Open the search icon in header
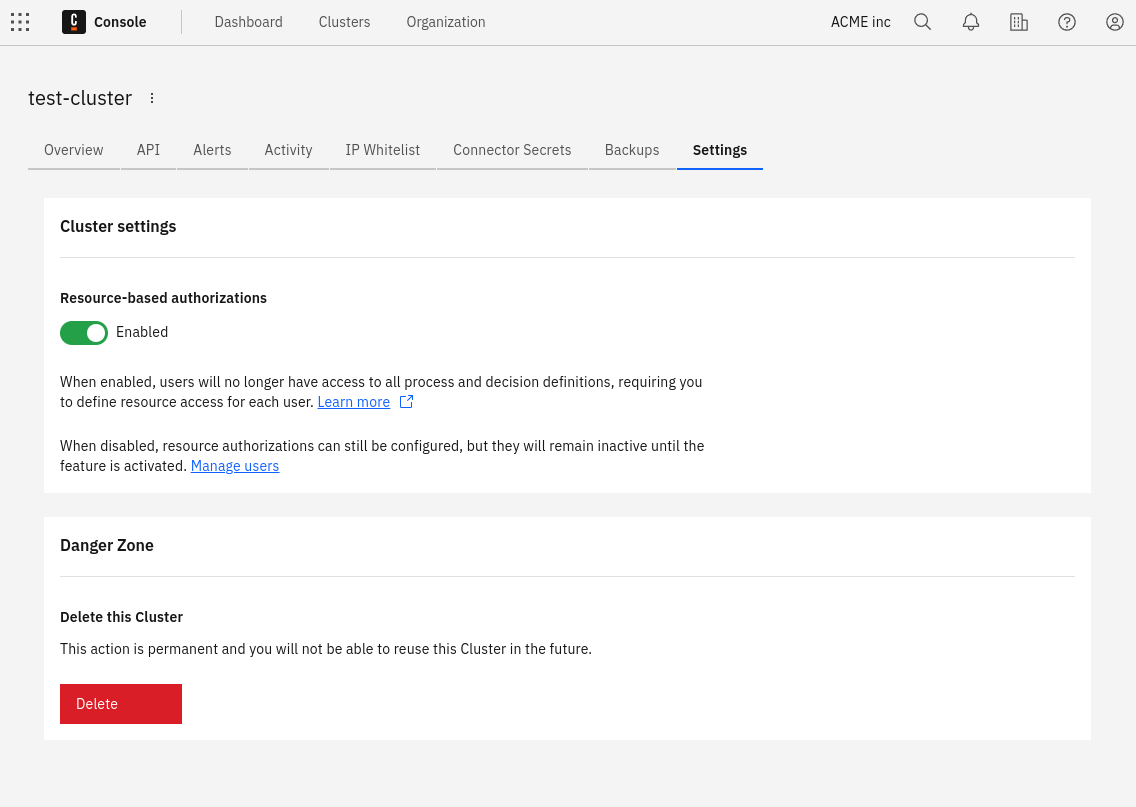1136x807 pixels. 922,22
